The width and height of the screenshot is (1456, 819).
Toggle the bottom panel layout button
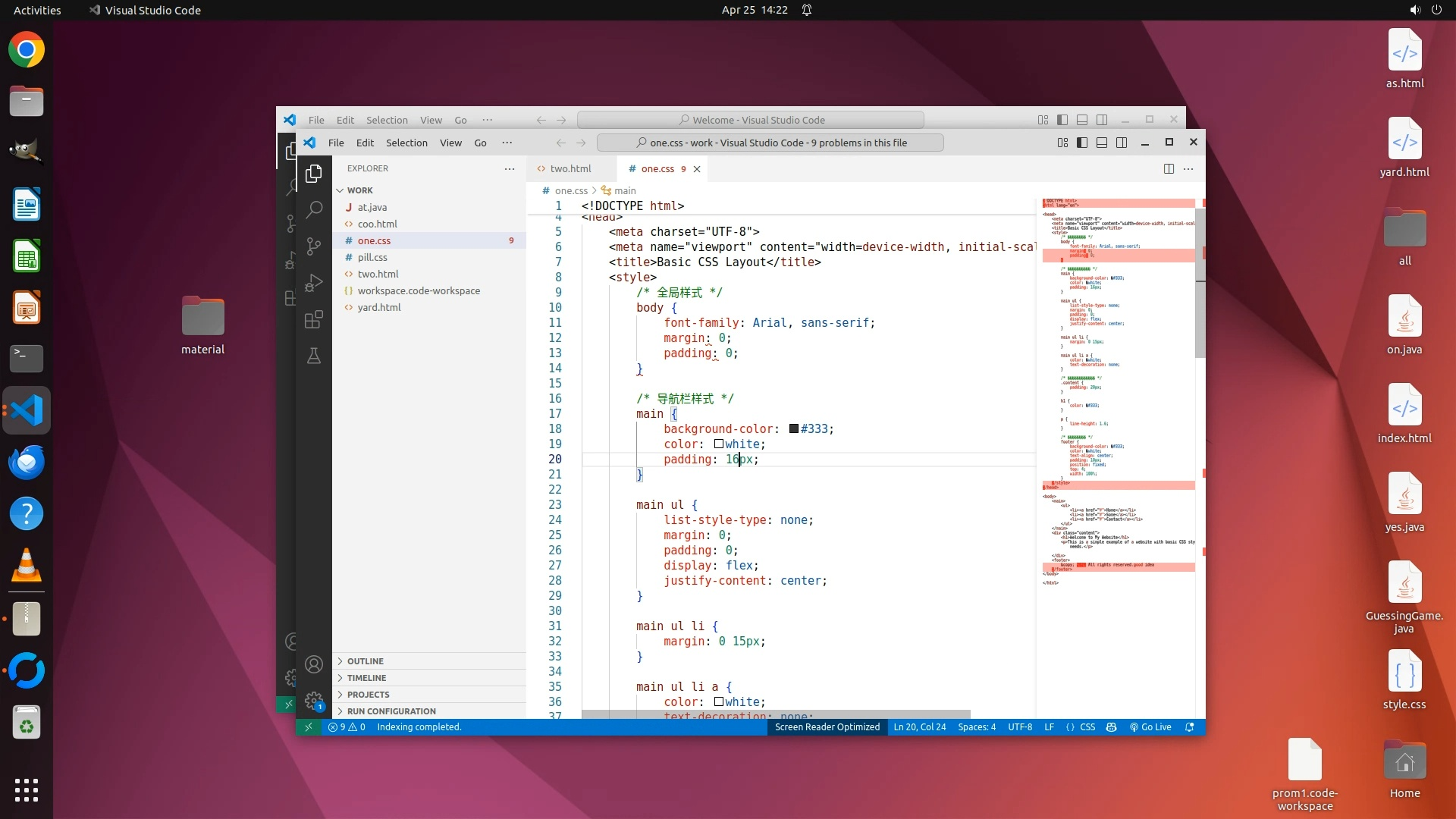[x=1102, y=143]
